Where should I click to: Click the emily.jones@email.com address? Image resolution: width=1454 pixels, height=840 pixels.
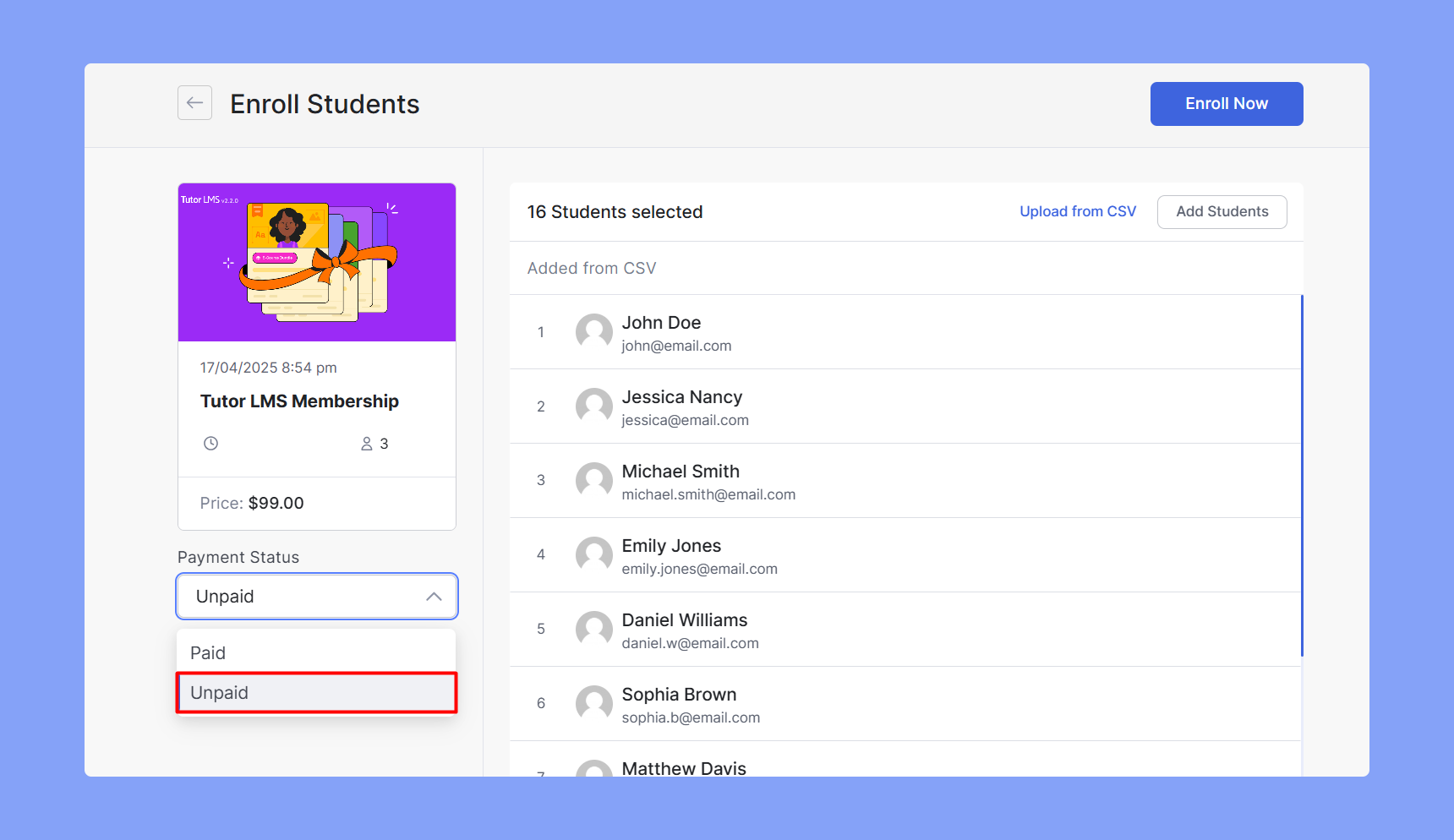point(699,569)
